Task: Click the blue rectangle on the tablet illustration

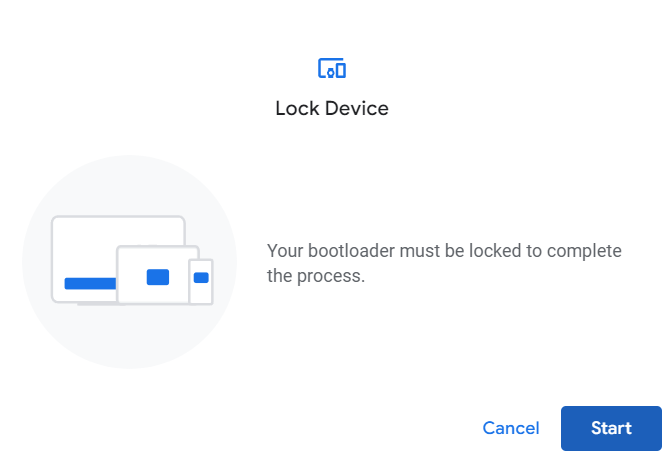Action: click(x=158, y=277)
